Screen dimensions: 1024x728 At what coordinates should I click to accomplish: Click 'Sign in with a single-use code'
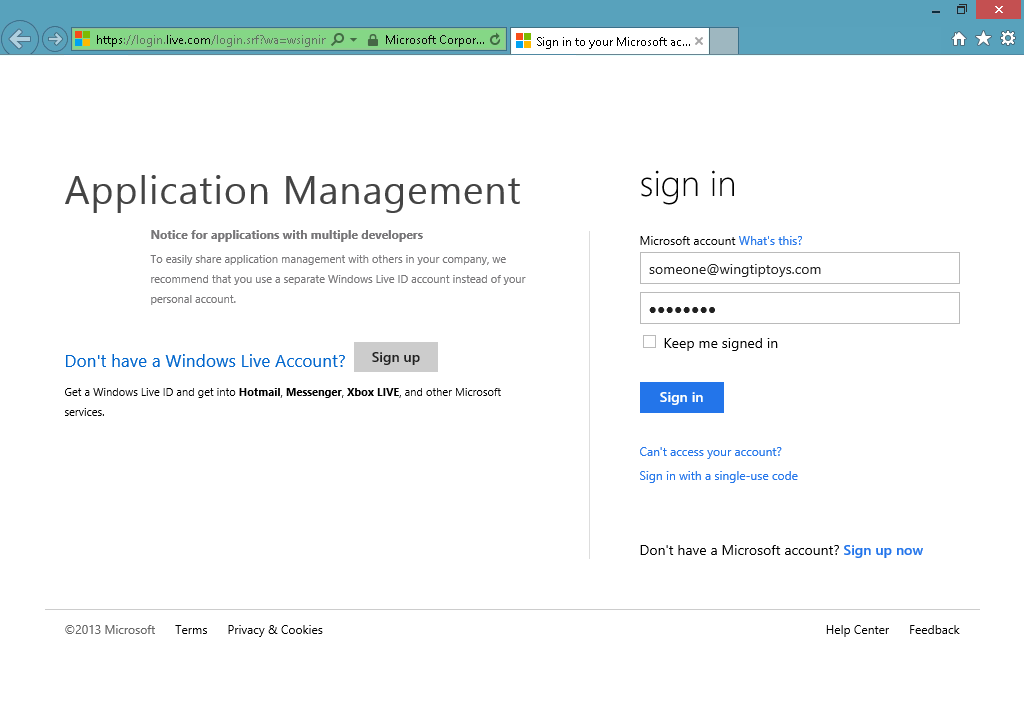[718, 476]
